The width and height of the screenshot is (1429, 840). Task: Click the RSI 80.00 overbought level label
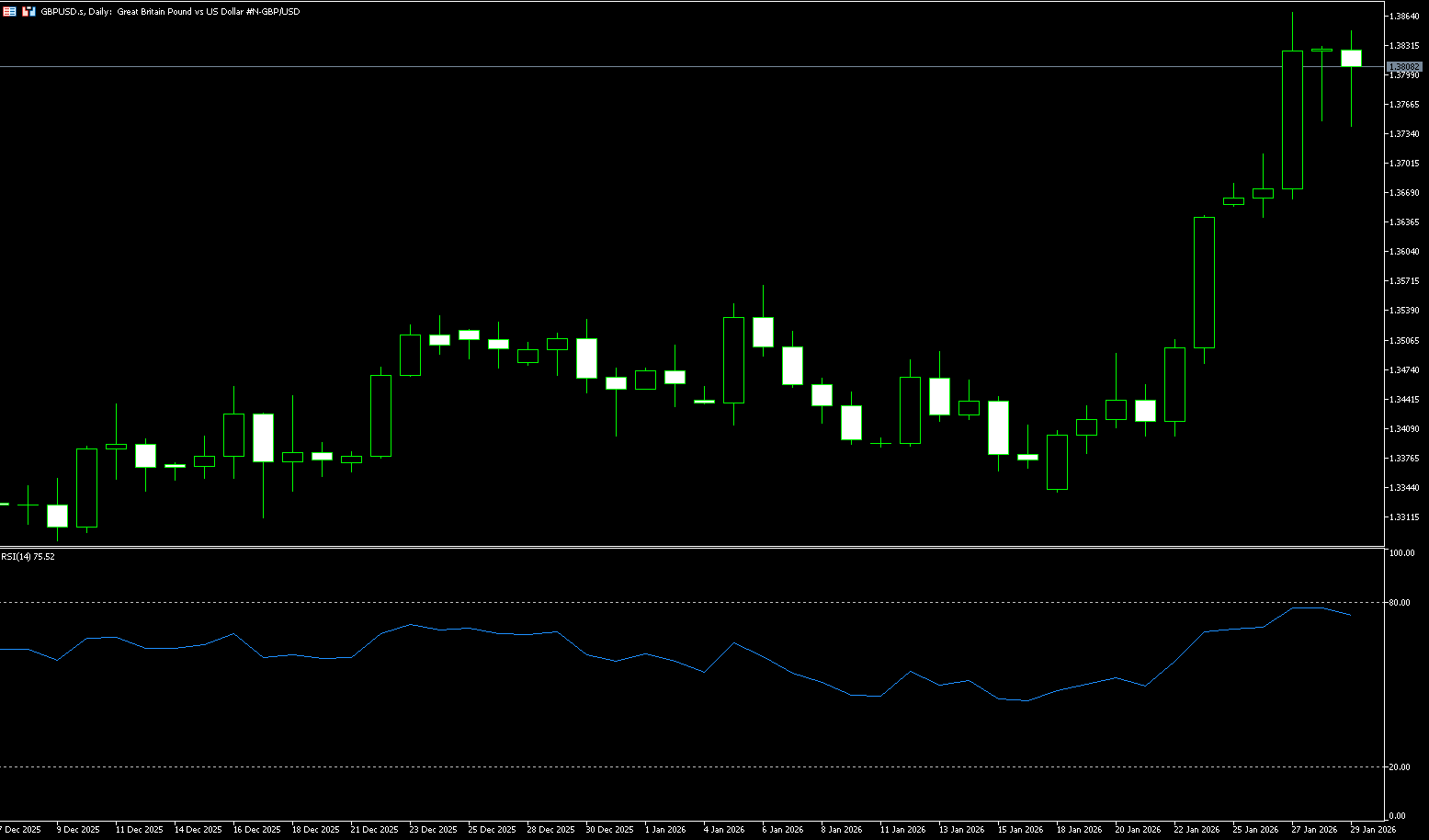point(1400,603)
